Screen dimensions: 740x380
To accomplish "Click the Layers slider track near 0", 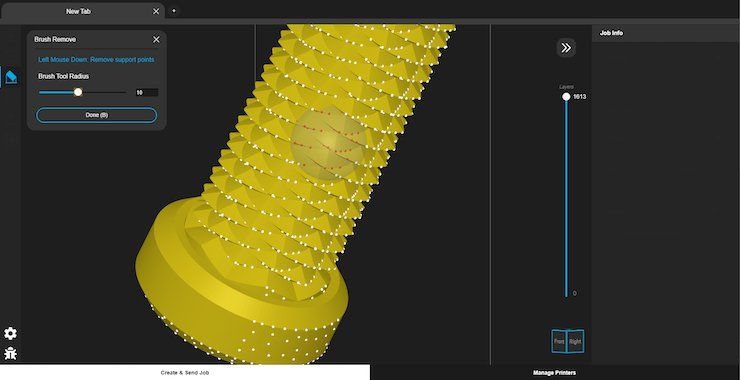I will click(566, 292).
